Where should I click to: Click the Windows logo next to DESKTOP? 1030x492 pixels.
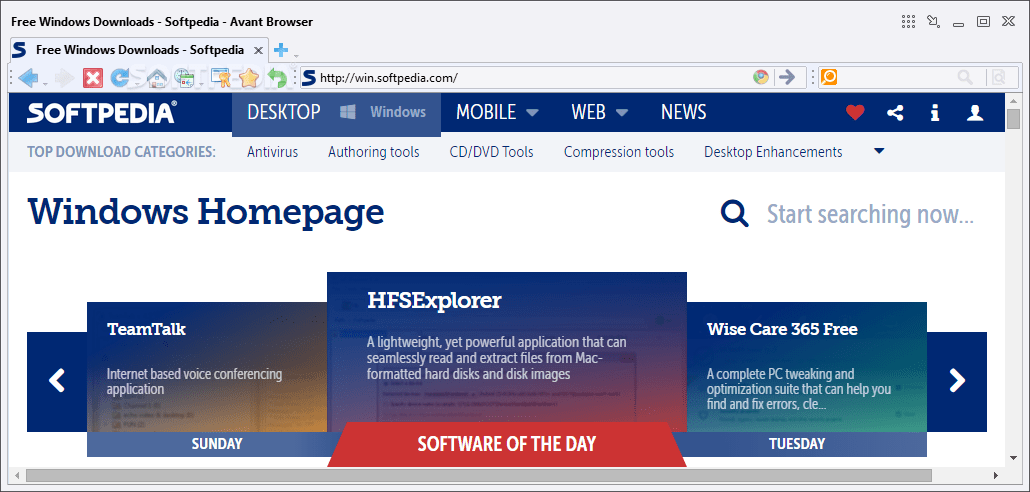point(347,112)
